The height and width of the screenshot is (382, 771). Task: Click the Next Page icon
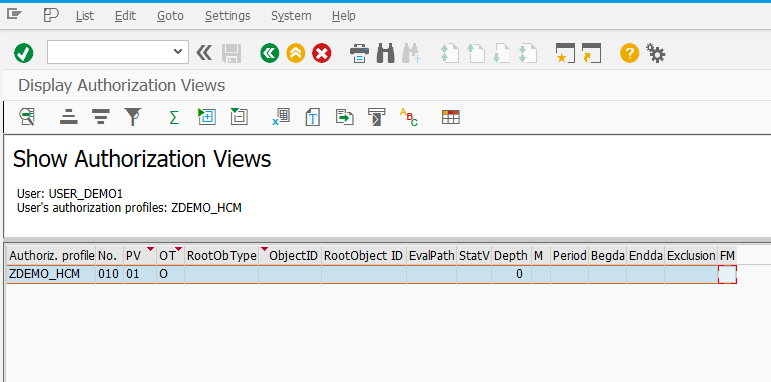tap(502, 53)
